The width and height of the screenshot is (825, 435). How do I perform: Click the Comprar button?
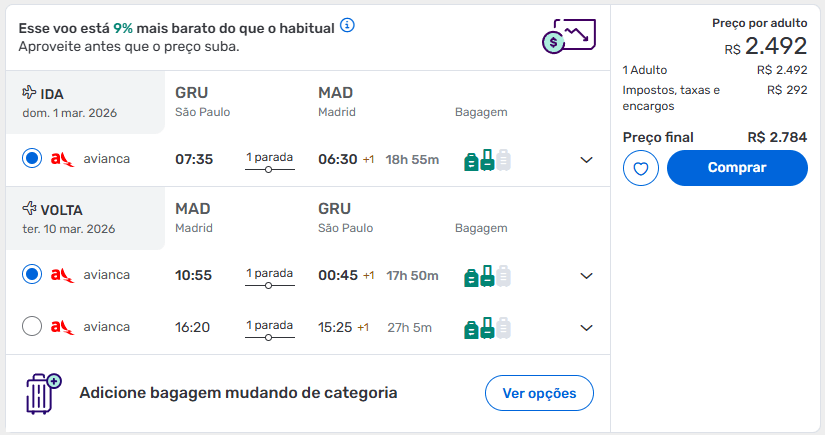click(x=737, y=168)
